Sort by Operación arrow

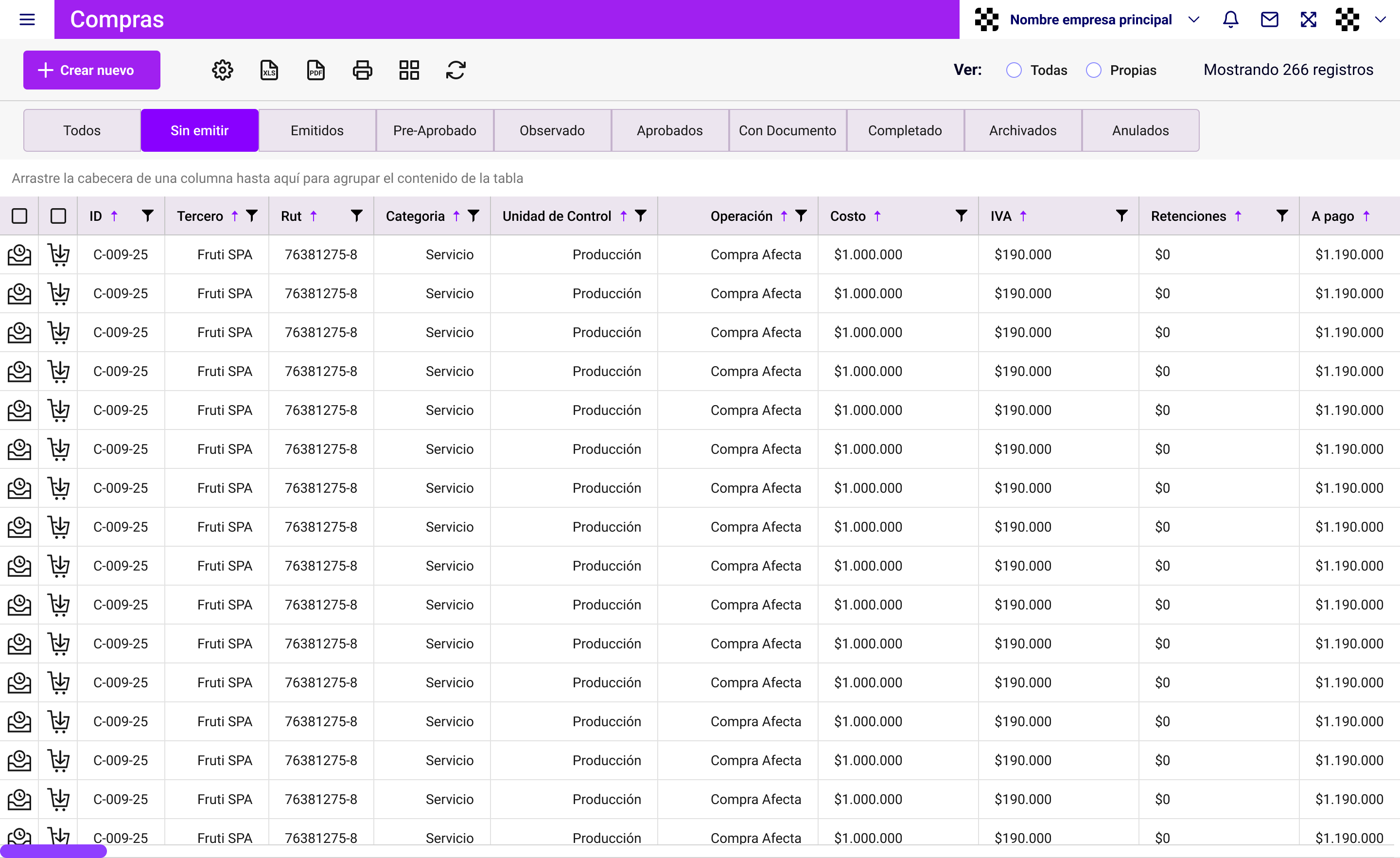pos(784,215)
